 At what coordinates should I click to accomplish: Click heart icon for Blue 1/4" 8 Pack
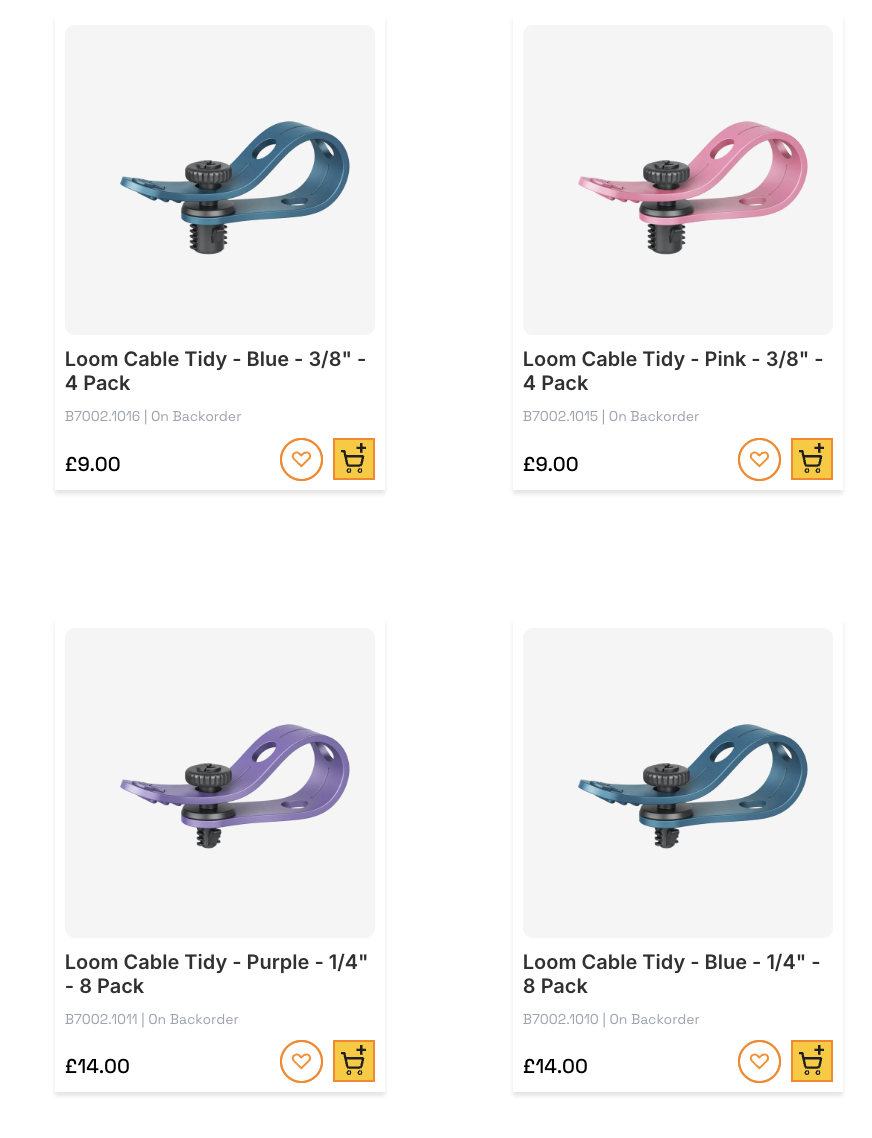coord(759,1062)
